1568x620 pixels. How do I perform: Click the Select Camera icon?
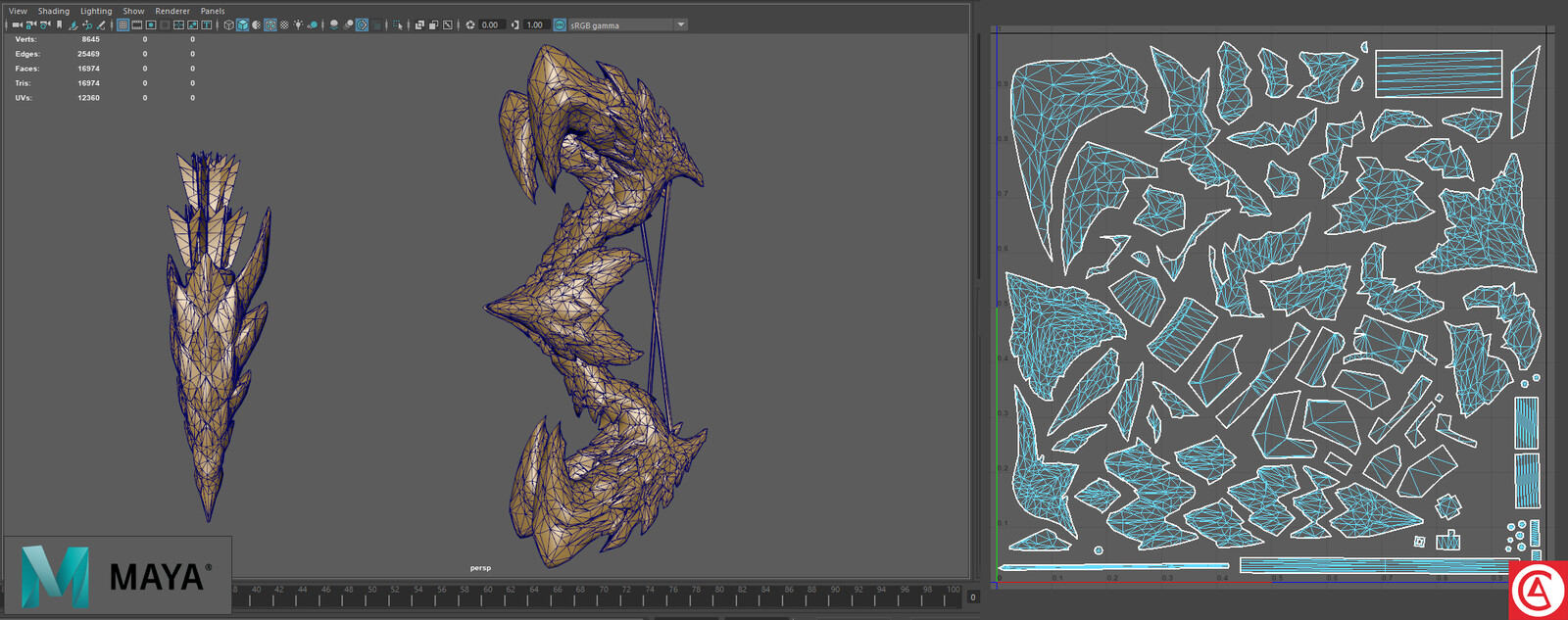(17, 24)
